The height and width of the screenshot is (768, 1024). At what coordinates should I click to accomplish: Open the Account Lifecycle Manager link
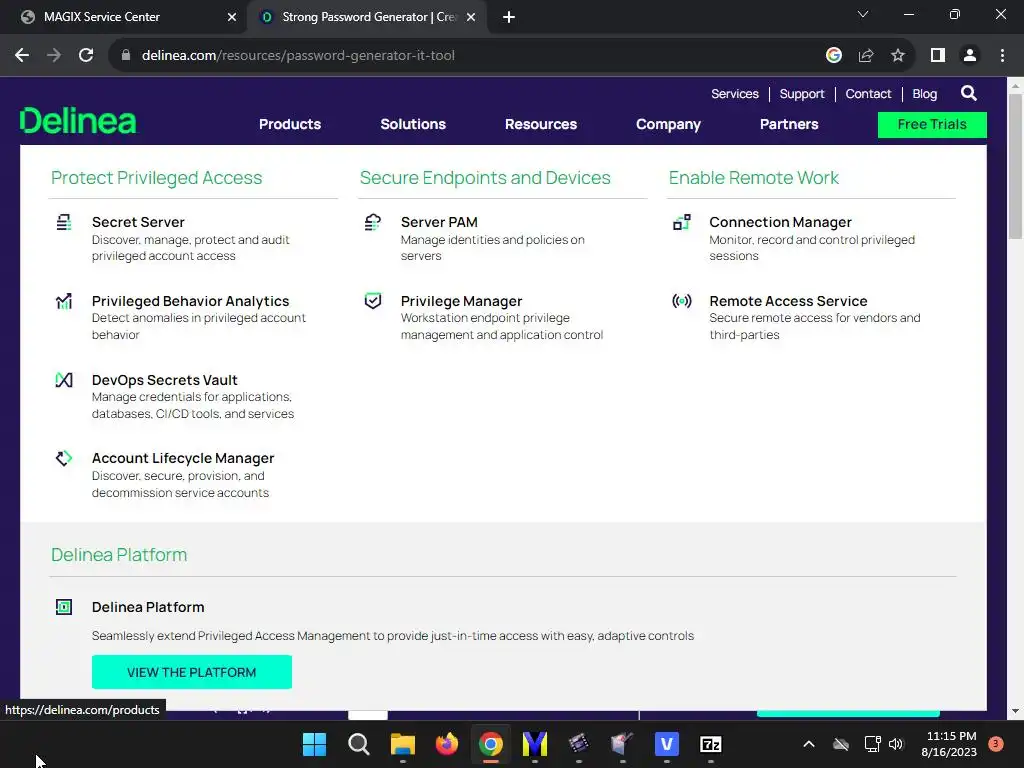click(183, 458)
